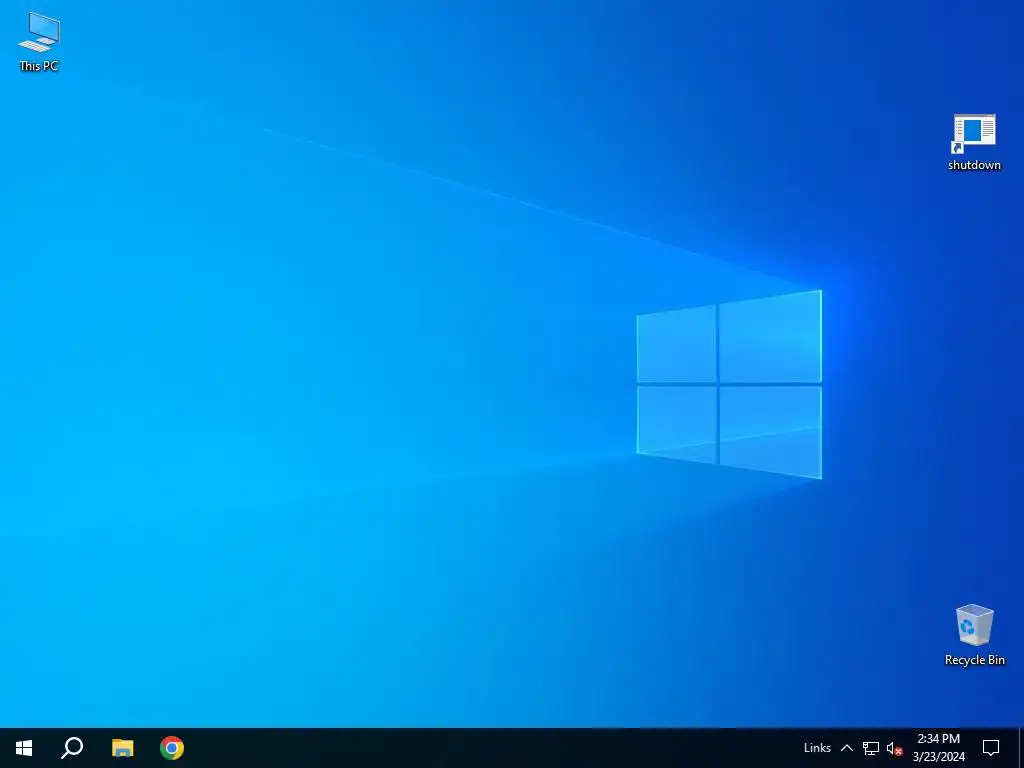
Task: Open taskbar search magnifier
Action: tap(72, 748)
